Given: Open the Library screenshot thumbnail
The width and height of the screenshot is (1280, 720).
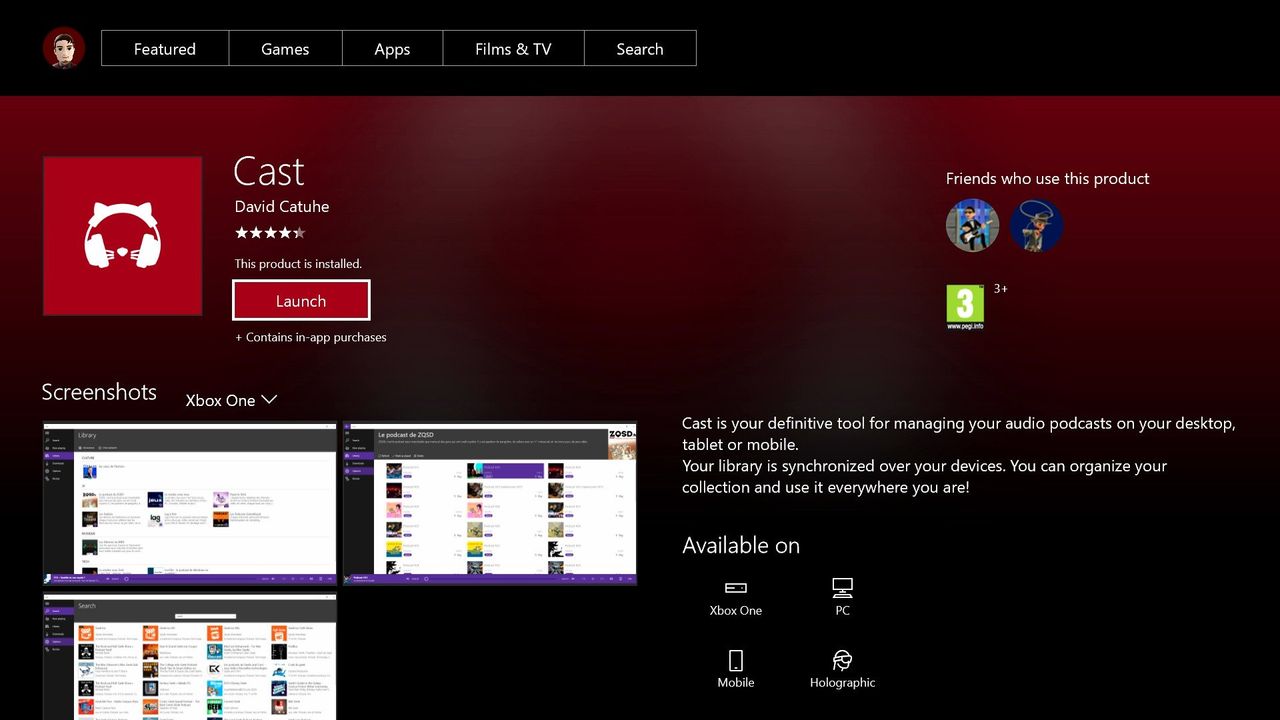Looking at the screenshot, I should [x=190, y=503].
